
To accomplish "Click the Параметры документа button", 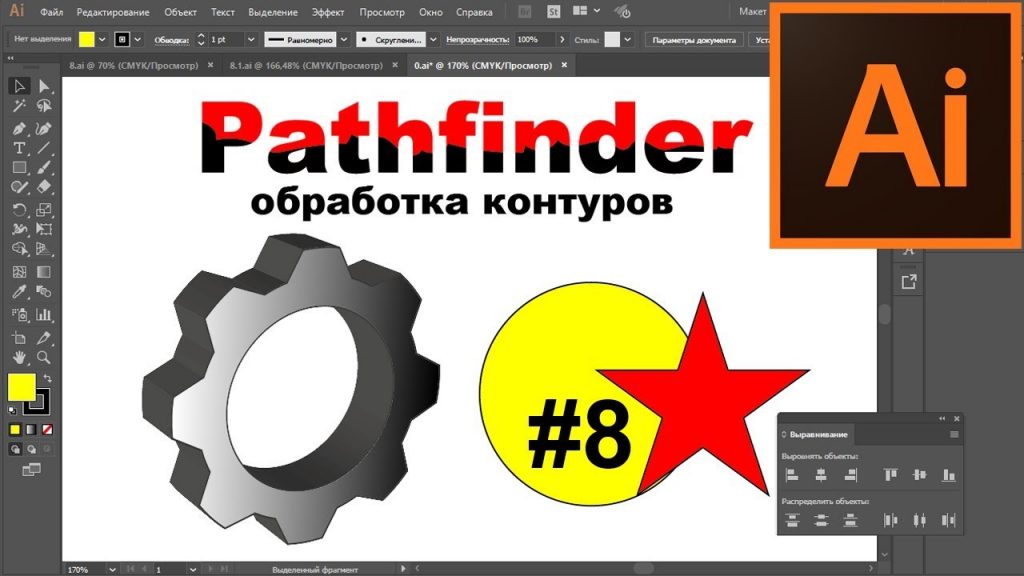I will (x=694, y=40).
